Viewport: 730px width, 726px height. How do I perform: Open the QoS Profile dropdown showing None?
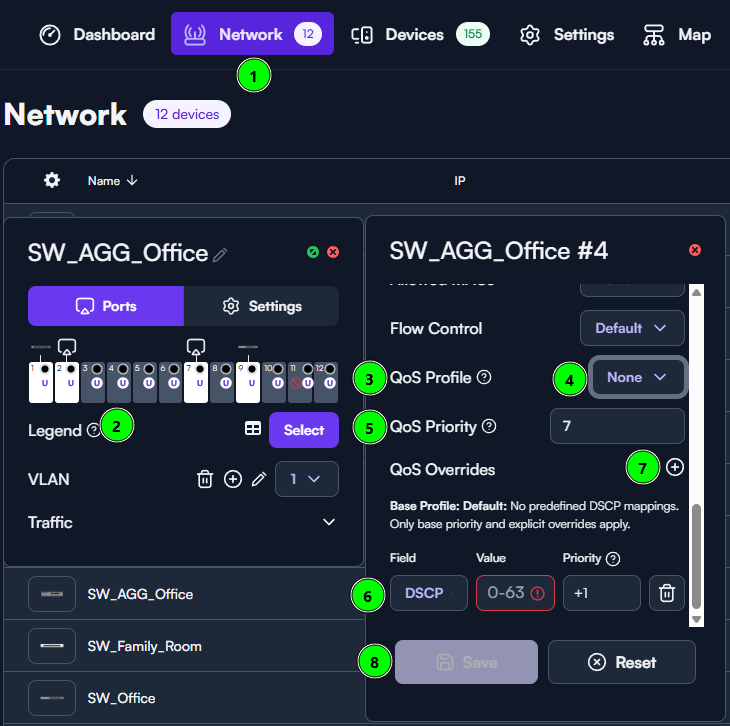(637, 377)
